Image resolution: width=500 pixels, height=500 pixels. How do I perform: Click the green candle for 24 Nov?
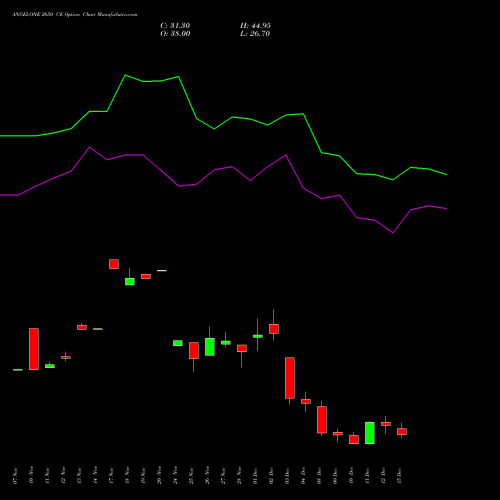(x=178, y=343)
